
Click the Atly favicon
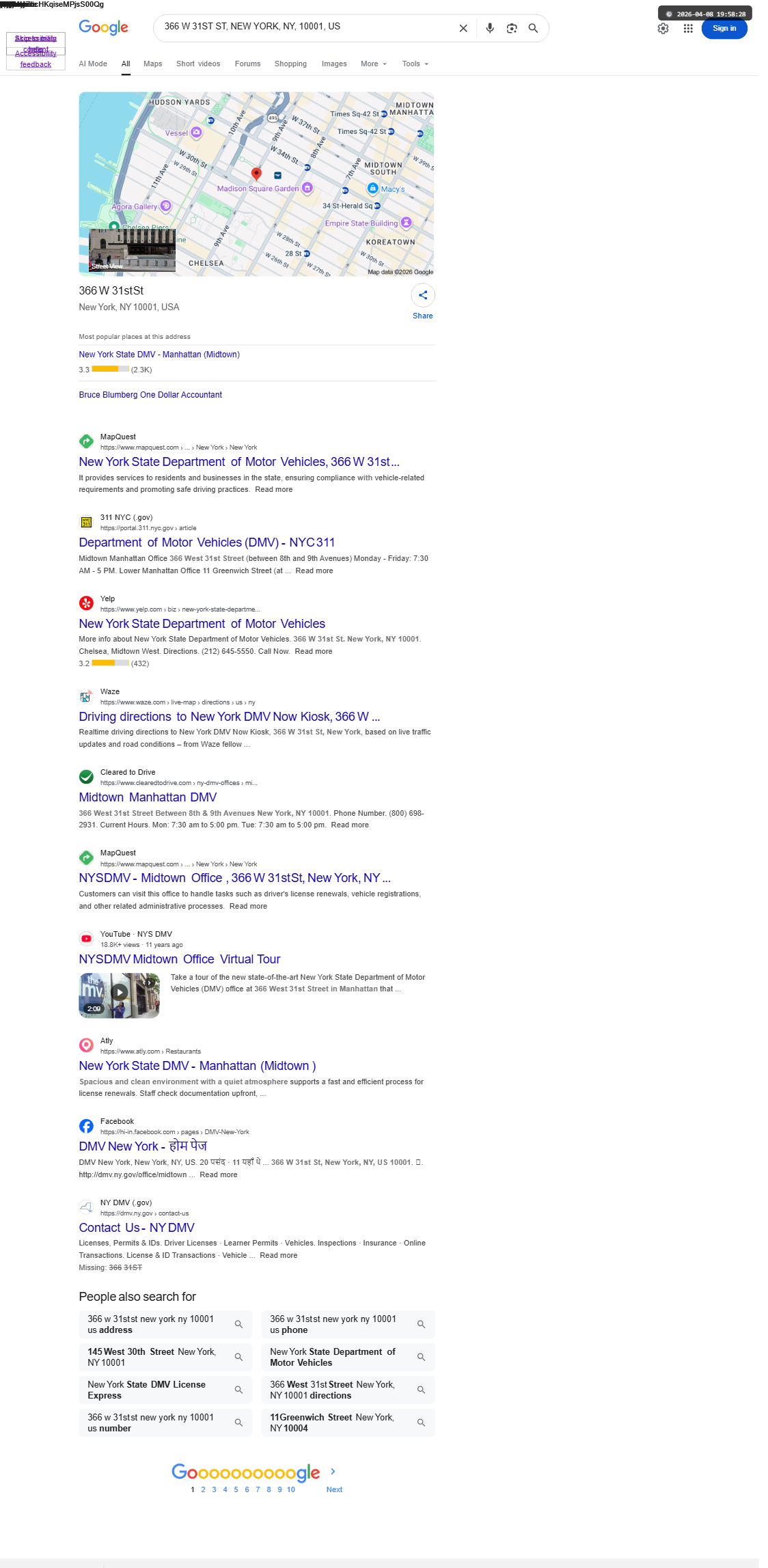pos(86,1045)
